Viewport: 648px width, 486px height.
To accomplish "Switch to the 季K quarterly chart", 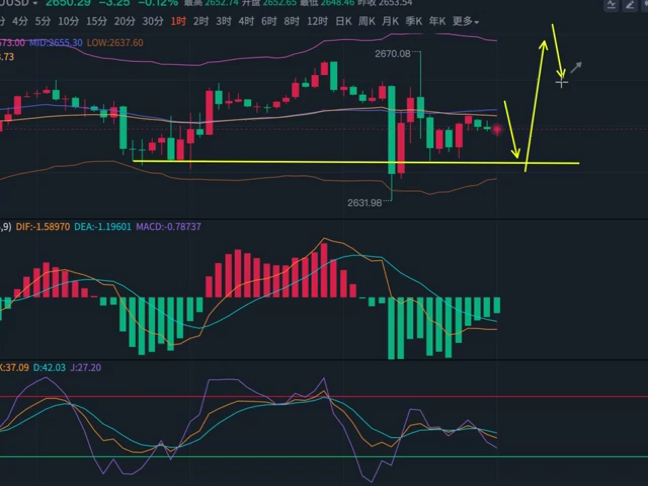I will (414, 21).
